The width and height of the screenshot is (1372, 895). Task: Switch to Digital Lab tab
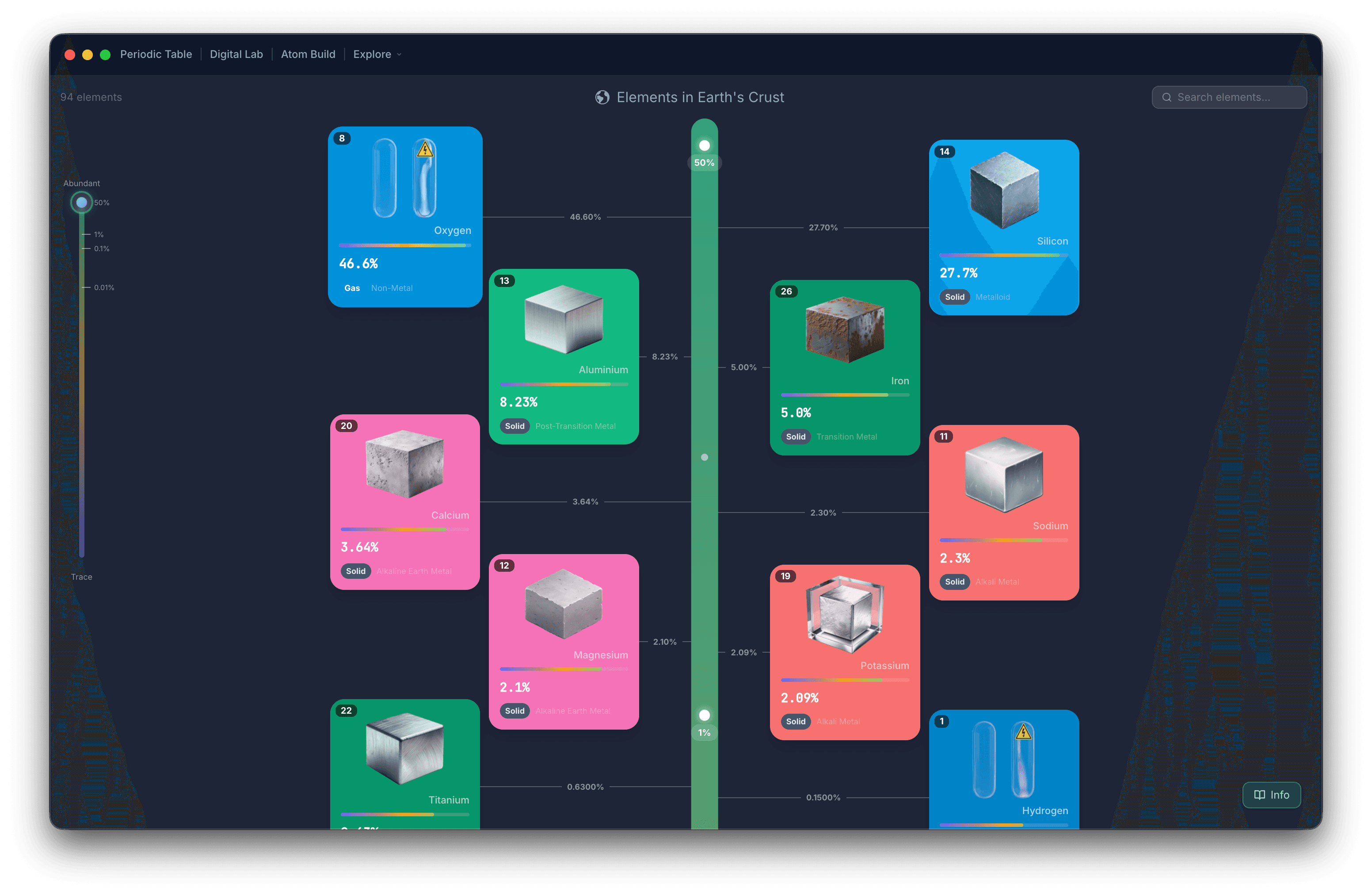click(x=236, y=54)
